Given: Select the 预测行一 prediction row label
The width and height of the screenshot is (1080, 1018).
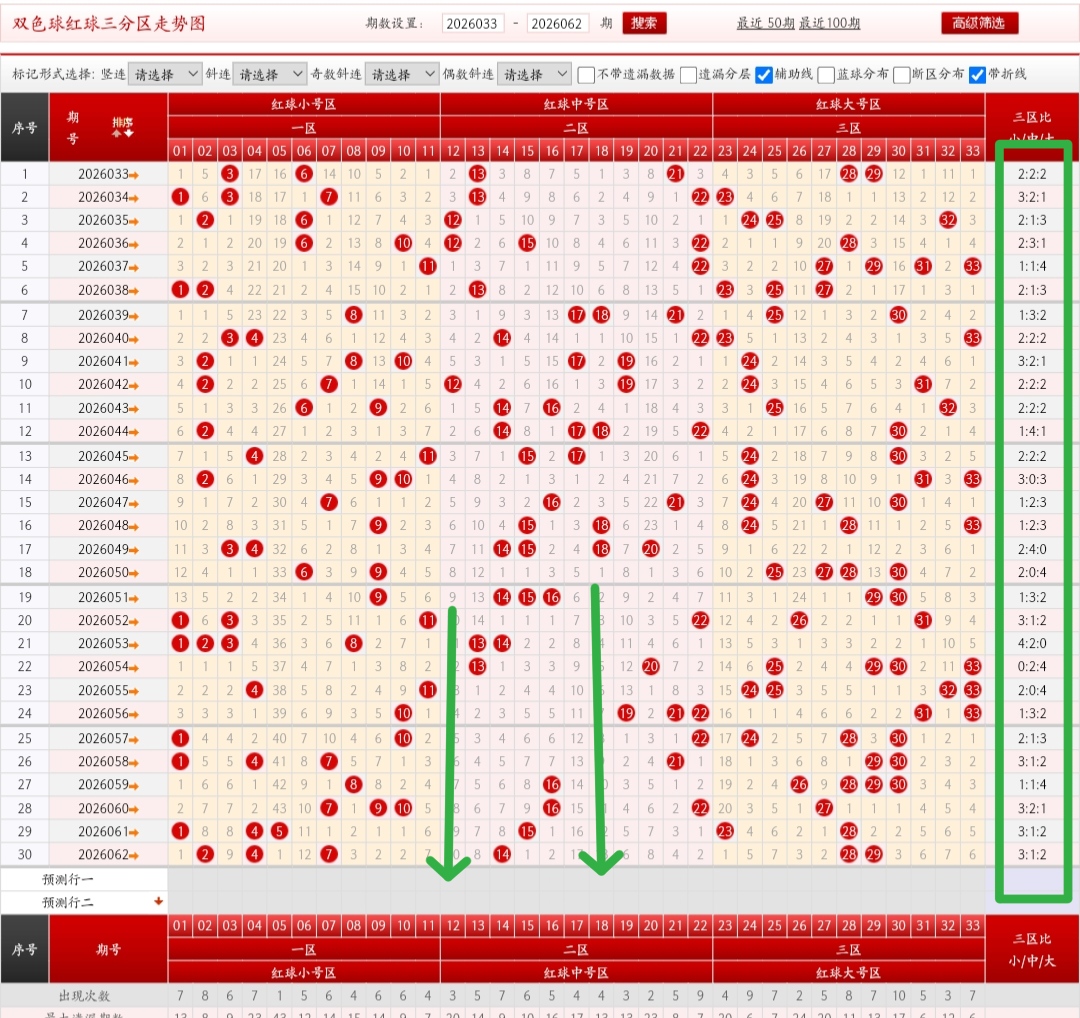Looking at the screenshot, I should (68, 879).
